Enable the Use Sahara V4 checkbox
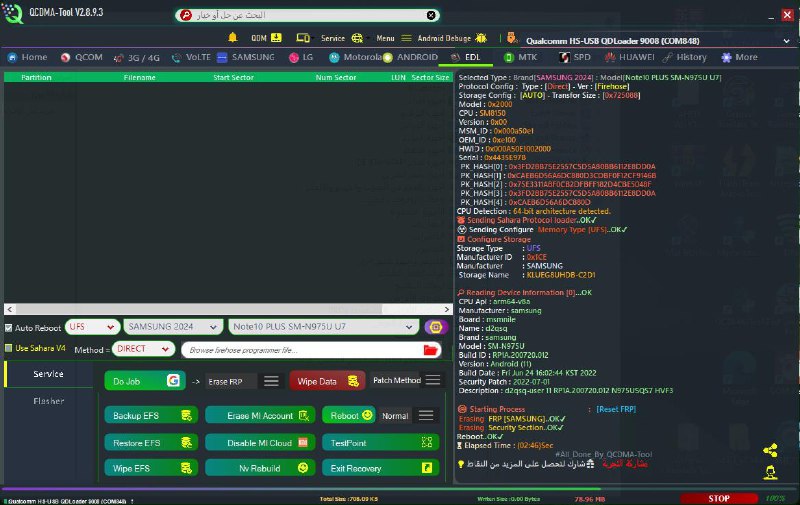 pos(9,348)
